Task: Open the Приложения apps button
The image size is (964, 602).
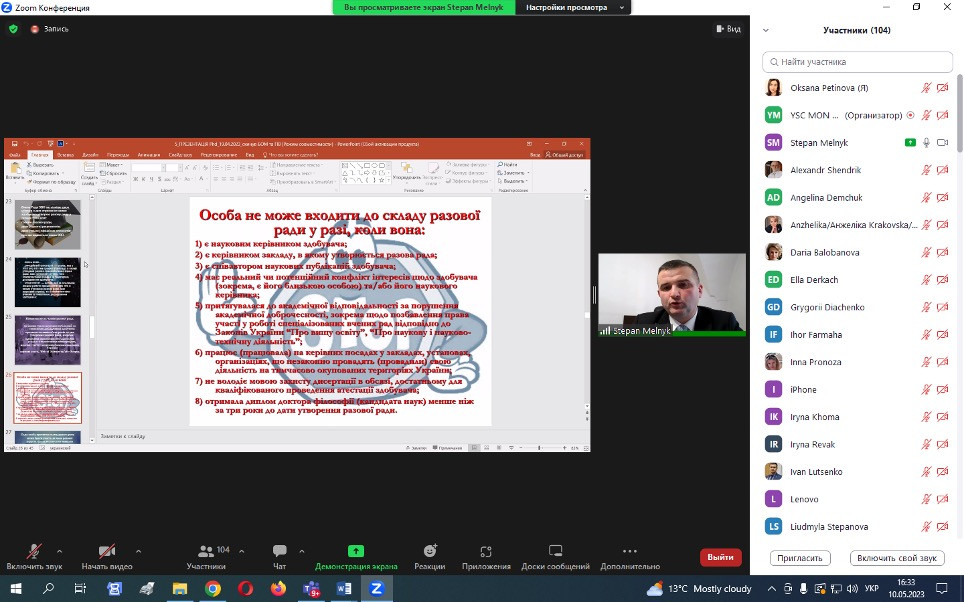Action: click(486, 556)
